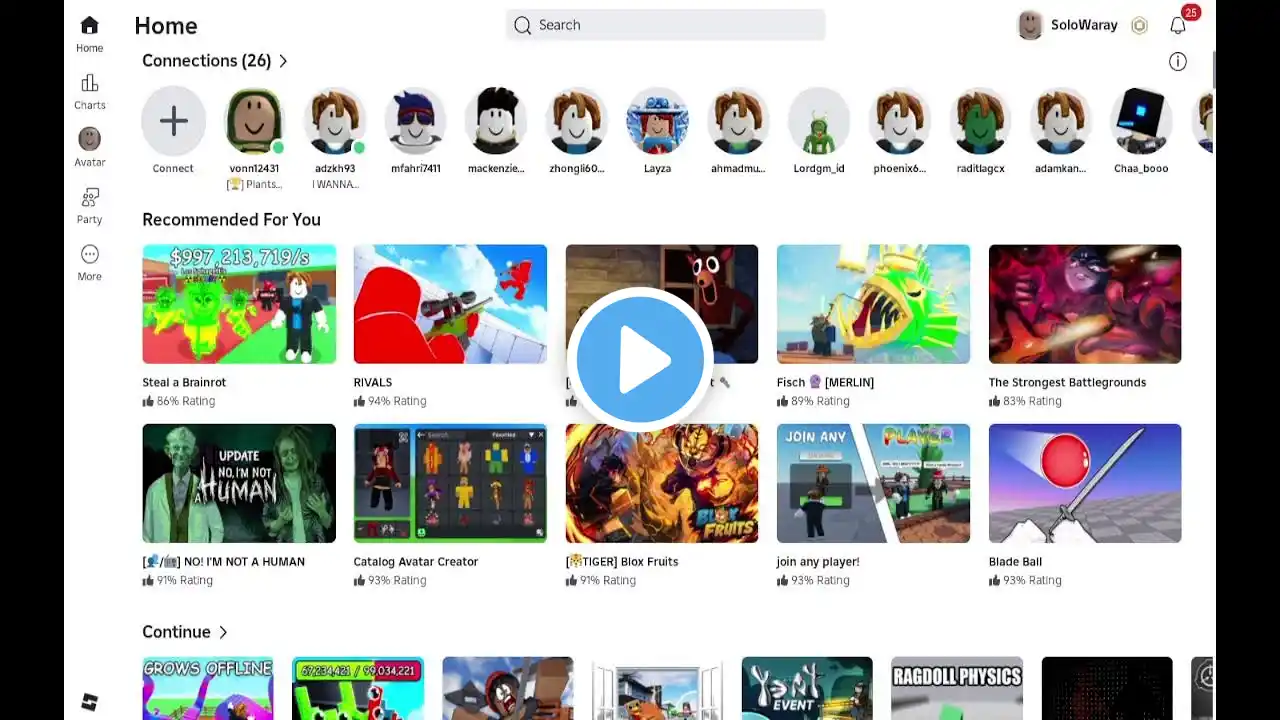Open the RIVALS game thumbnail

[x=450, y=304]
